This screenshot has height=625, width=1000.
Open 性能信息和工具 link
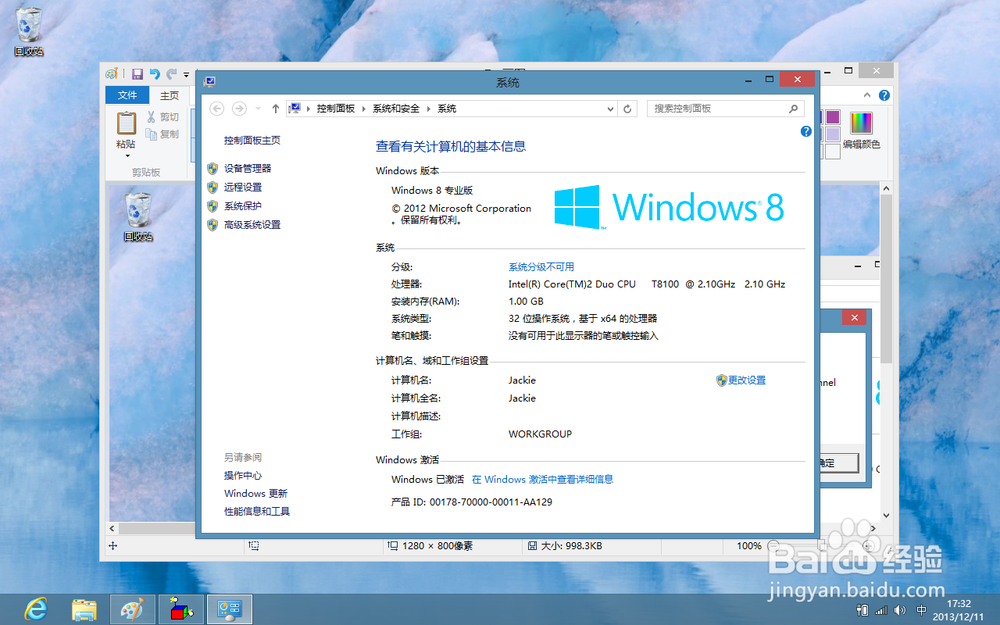(x=257, y=511)
